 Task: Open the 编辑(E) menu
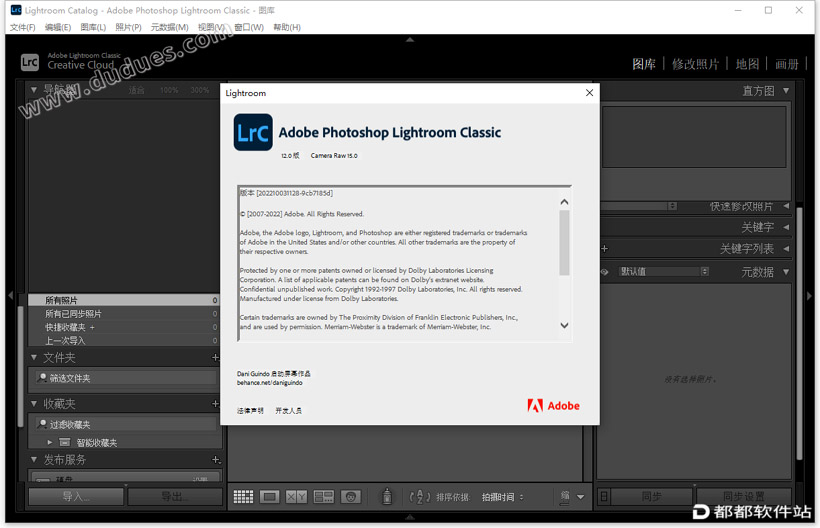[58, 27]
